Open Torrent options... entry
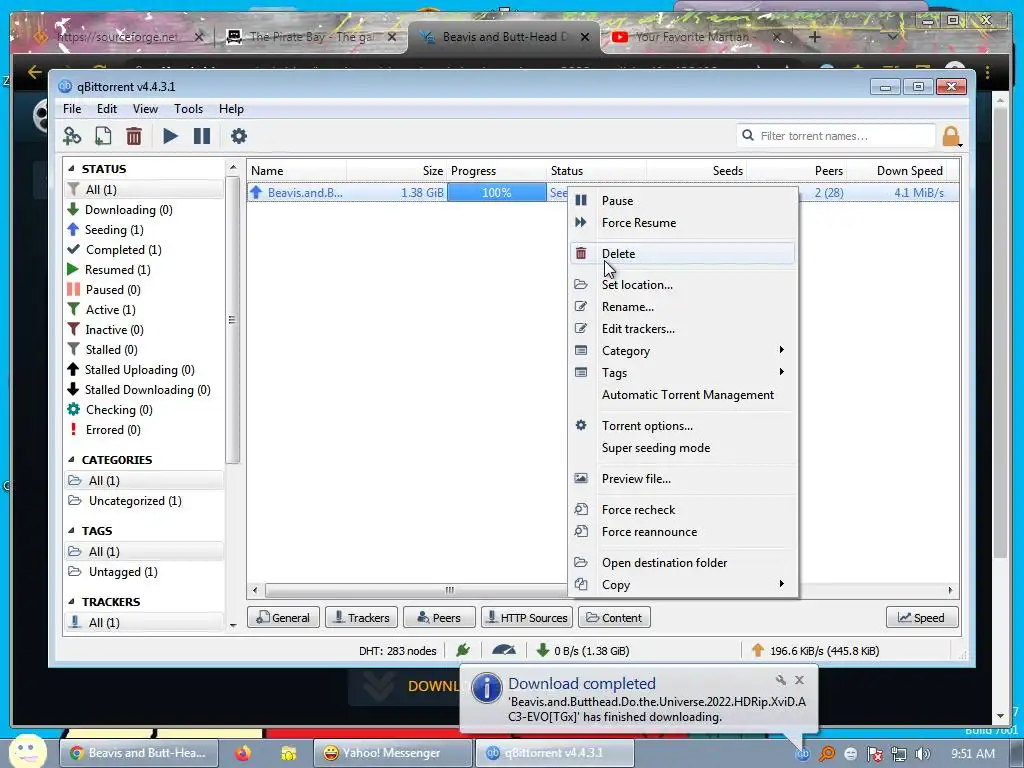Viewport: 1024px width, 768px height. [682, 426]
